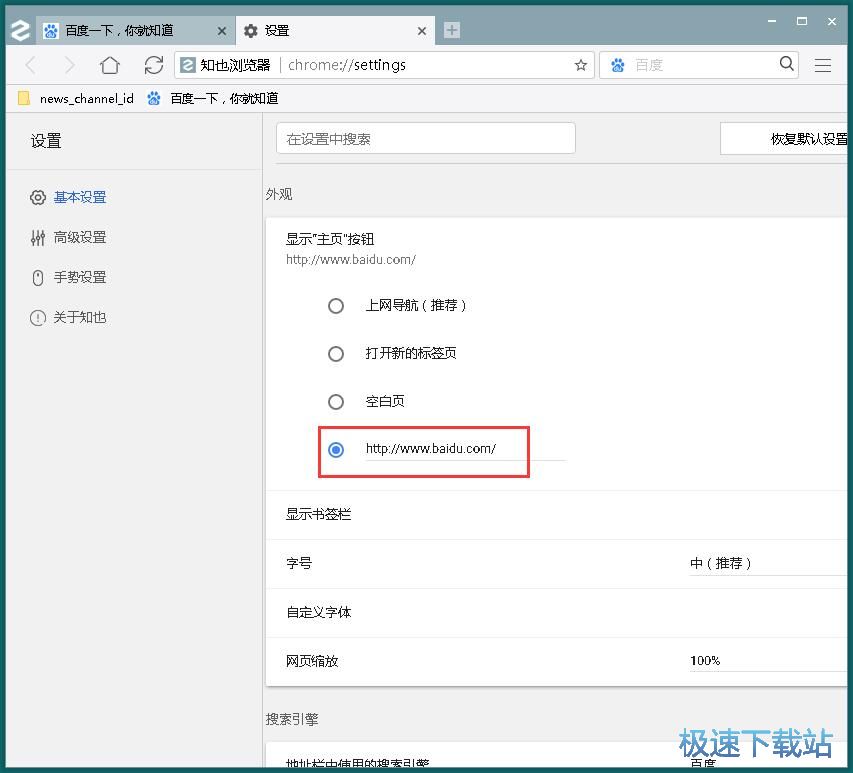
Task: Open the 网页缩放 100% dropdown
Action: pos(768,661)
